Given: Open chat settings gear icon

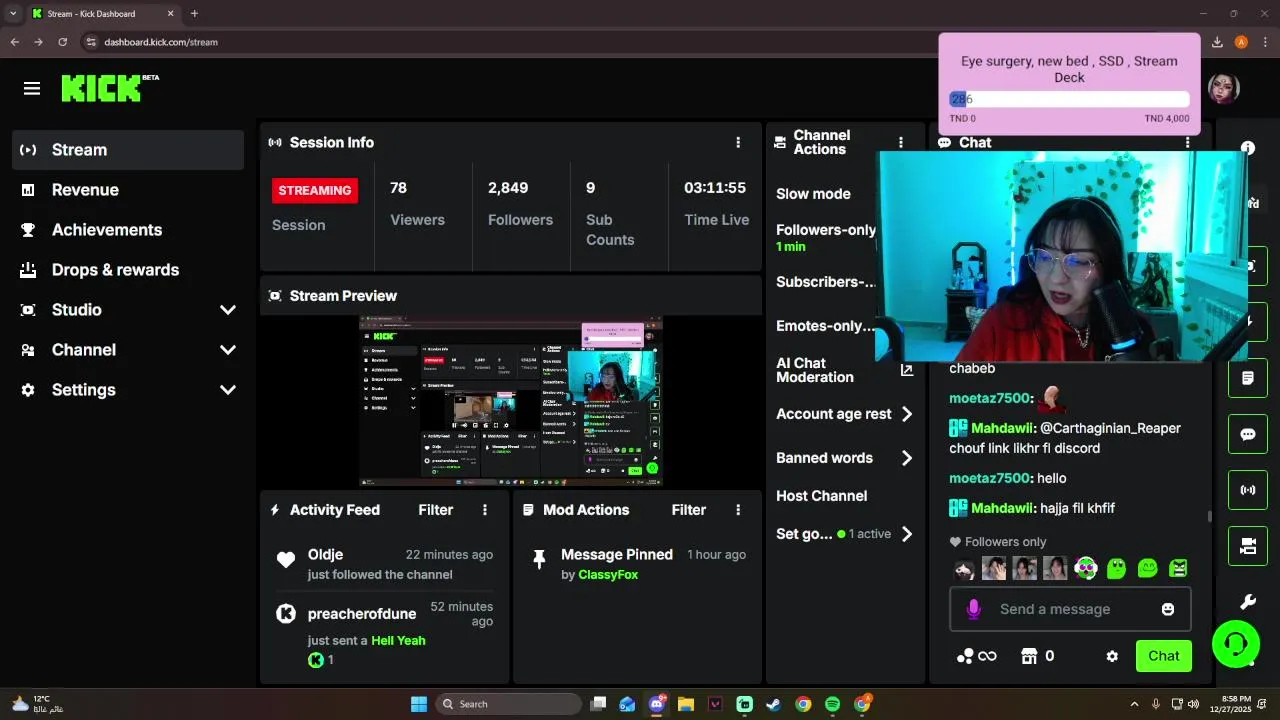Looking at the screenshot, I should tap(1112, 656).
